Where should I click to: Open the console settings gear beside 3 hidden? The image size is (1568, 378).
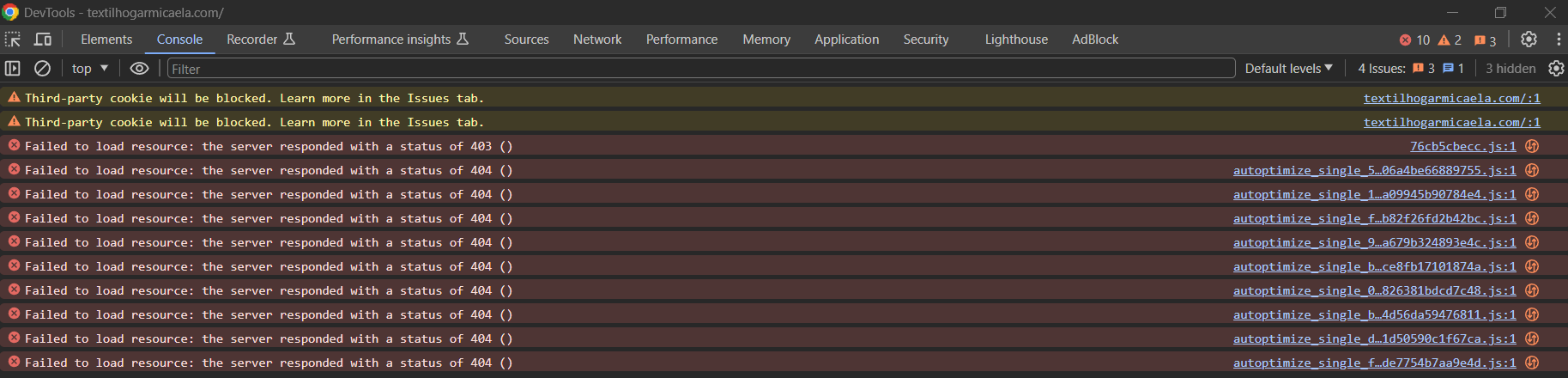(x=1556, y=69)
